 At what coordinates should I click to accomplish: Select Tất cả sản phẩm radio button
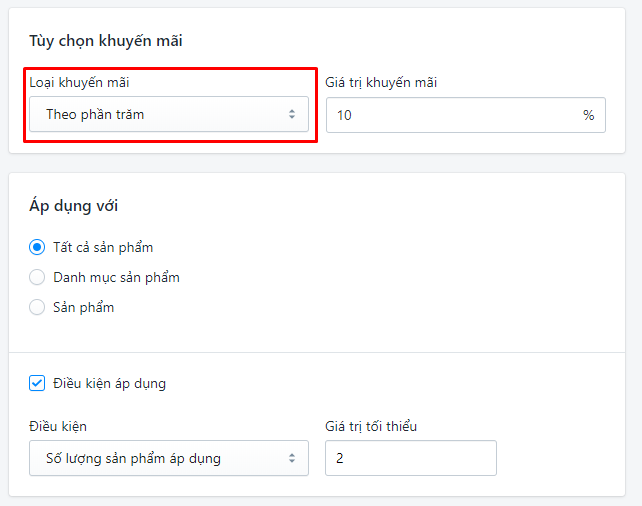[37, 247]
